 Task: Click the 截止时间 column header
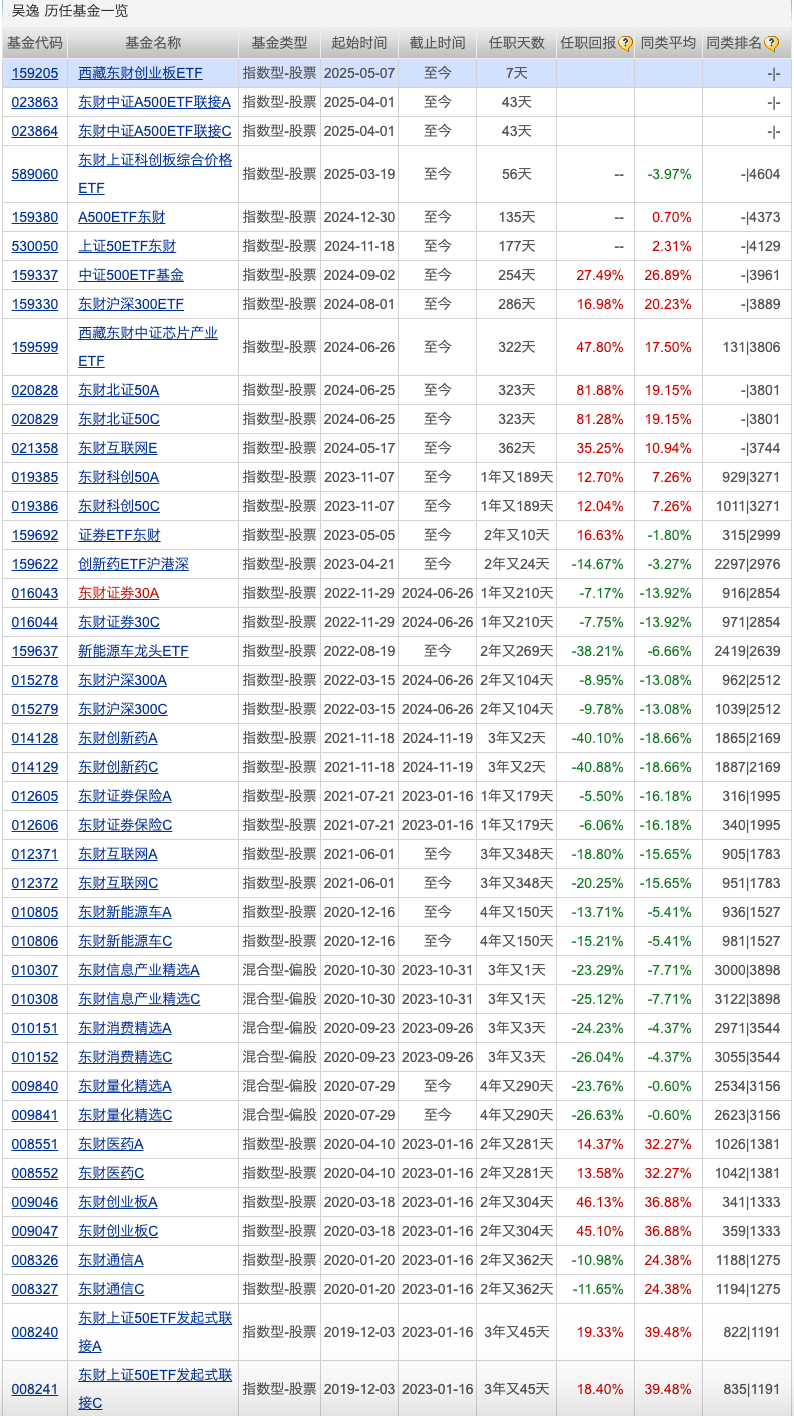[x=437, y=43]
